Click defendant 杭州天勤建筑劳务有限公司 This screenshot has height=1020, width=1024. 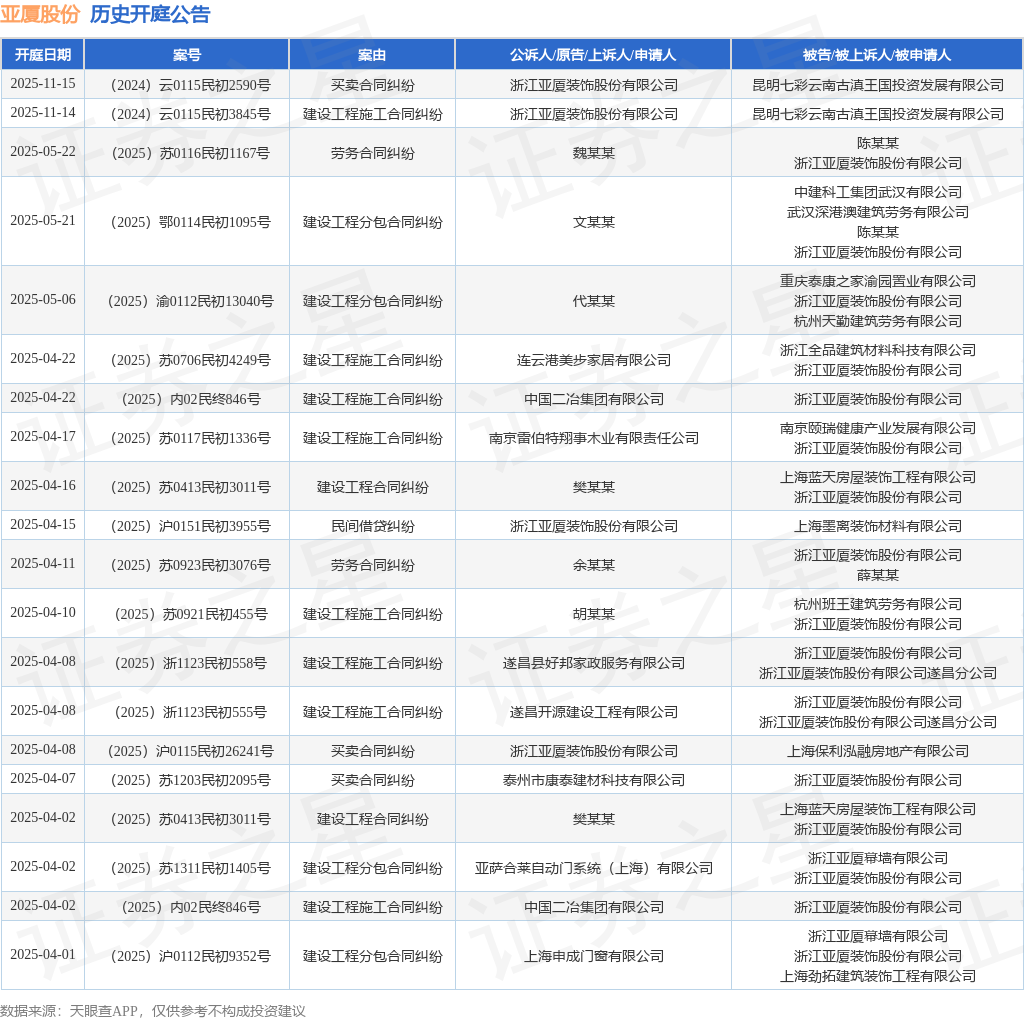[878, 321]
